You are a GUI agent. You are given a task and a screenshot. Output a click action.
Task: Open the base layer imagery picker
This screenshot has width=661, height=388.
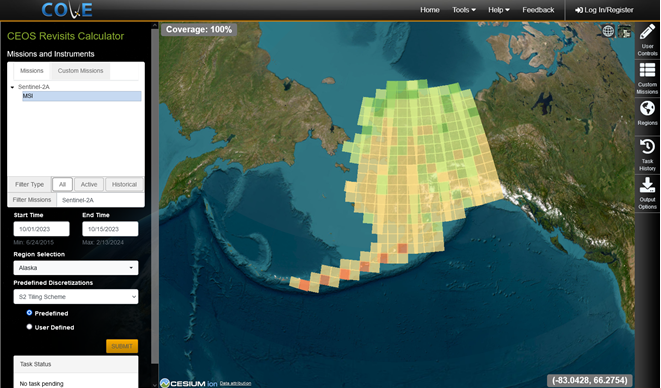[624, 31]
